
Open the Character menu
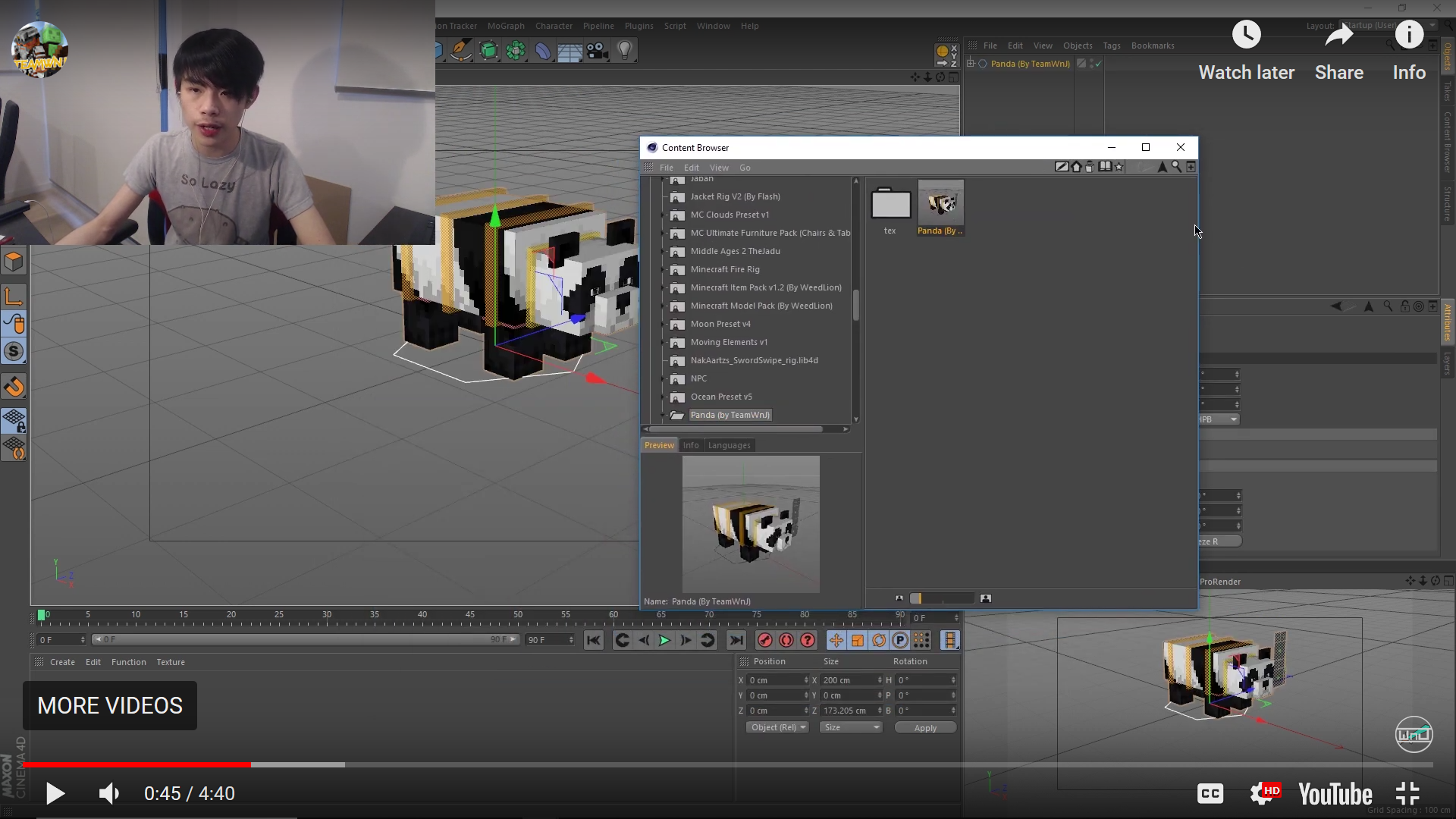554,26
